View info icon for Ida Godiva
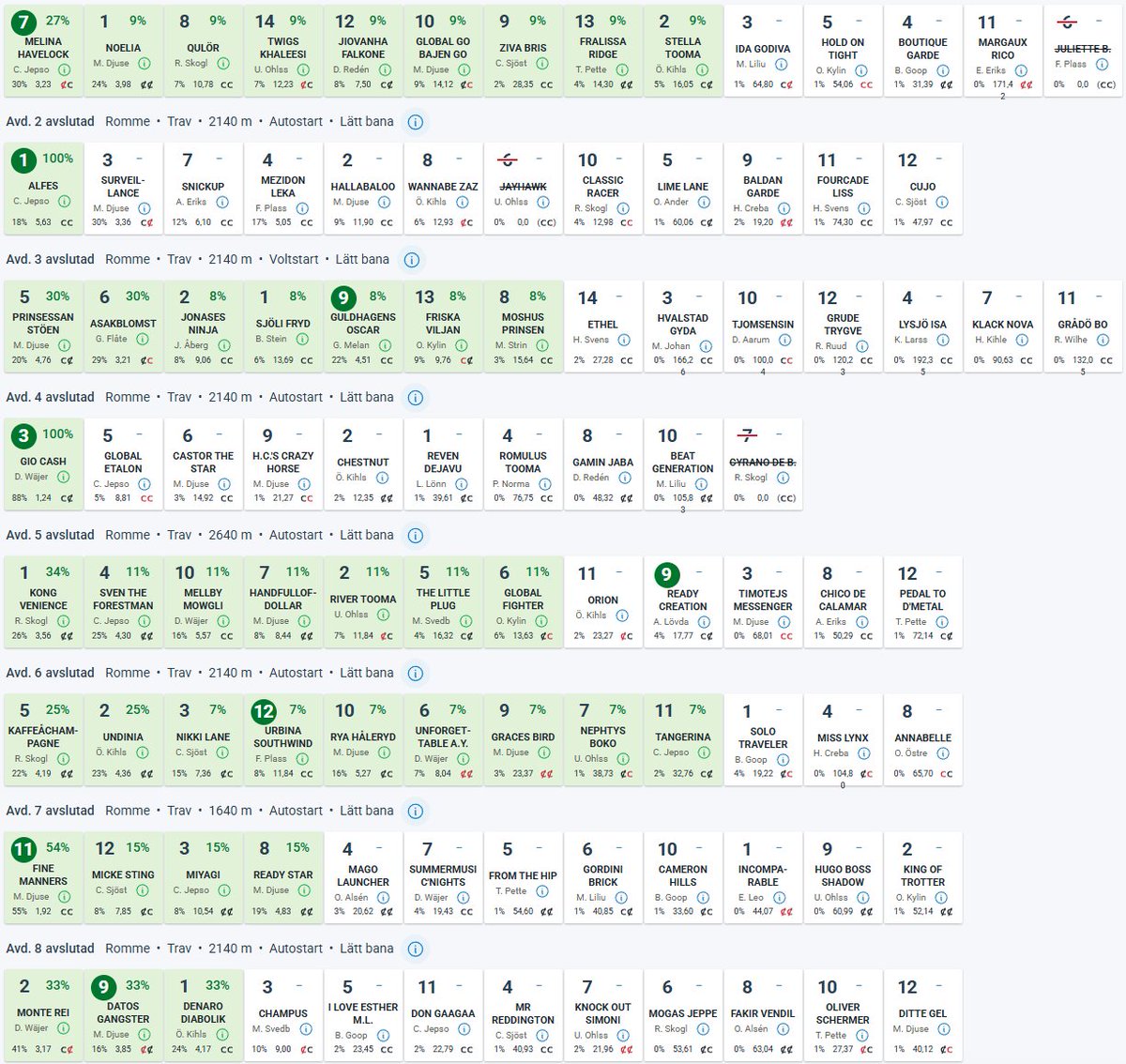The image size is (1126, 1064). coord(782,64)
